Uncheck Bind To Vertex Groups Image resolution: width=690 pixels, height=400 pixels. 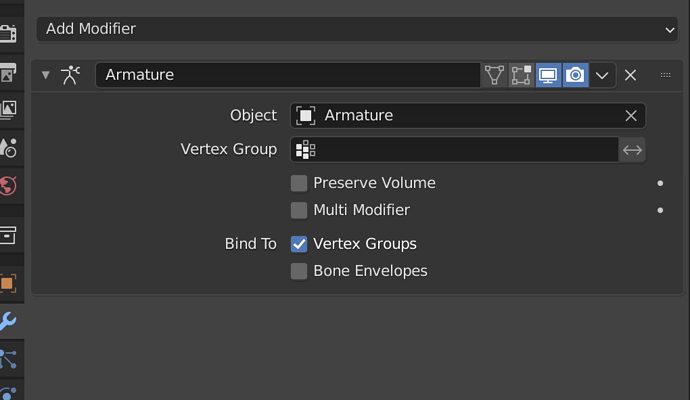[x=299, y=244]
